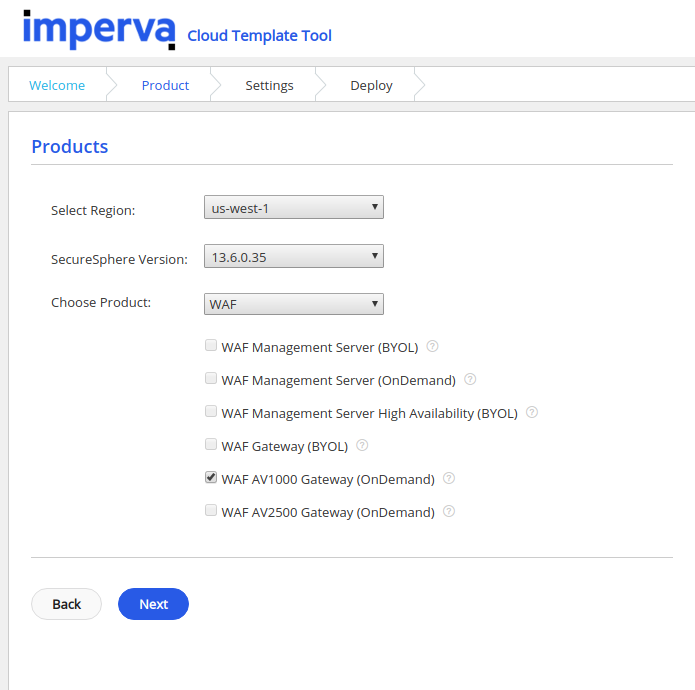The width and height of the screenshot is (695, 690).
Task: Select WAF Management Server High Availability checkbox
Action: pos(211,412)
